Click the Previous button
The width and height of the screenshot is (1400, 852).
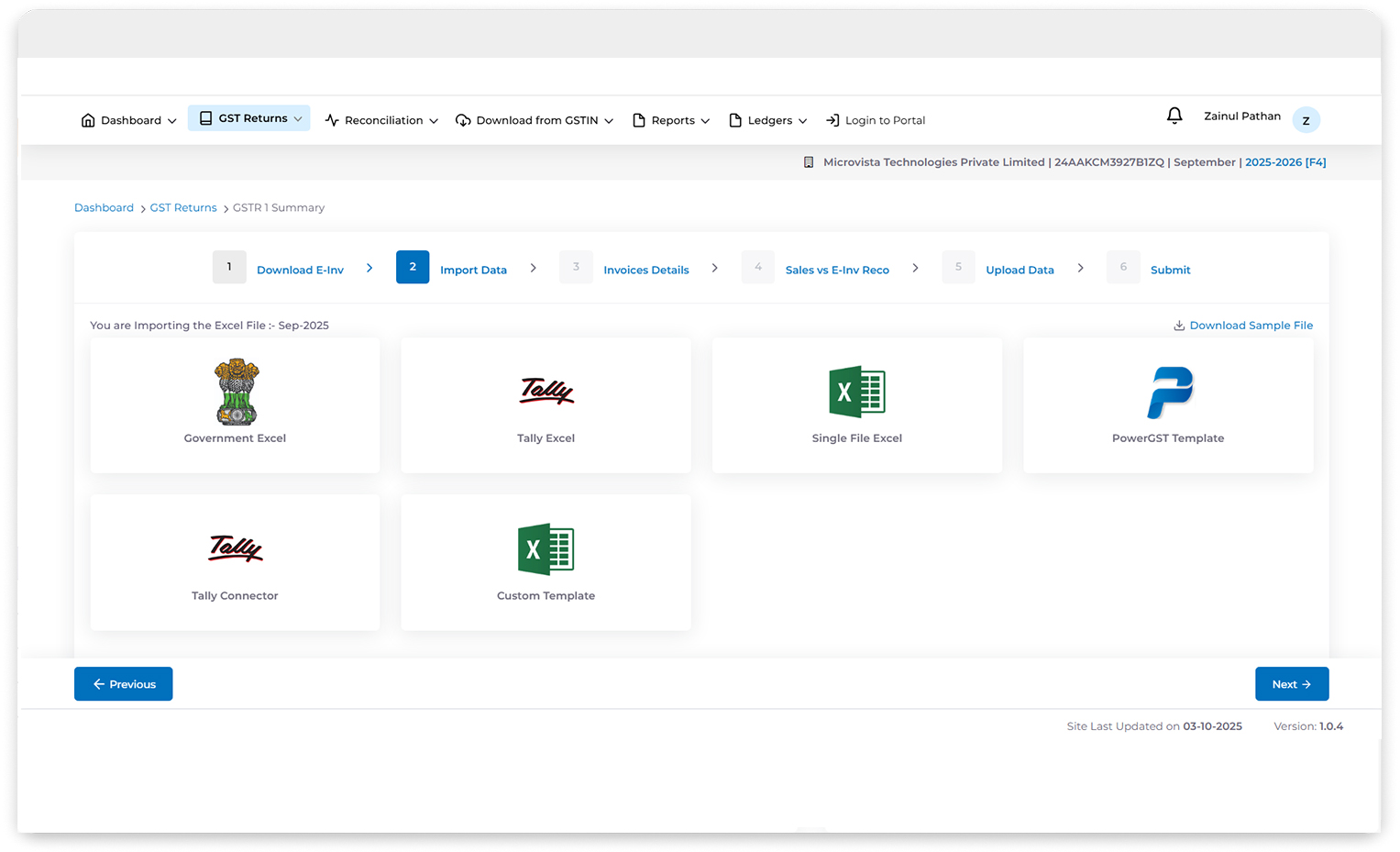point(124,684)
